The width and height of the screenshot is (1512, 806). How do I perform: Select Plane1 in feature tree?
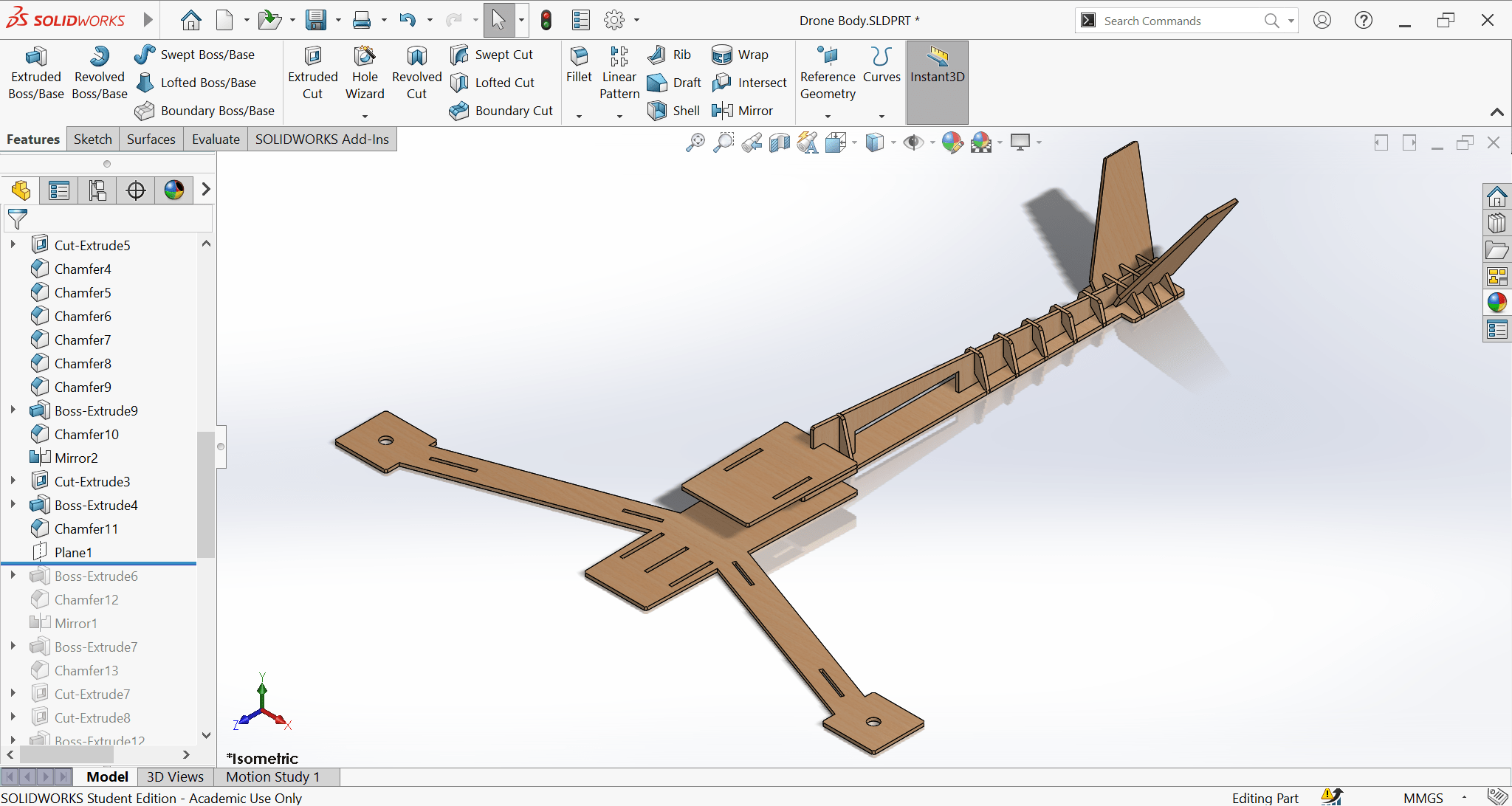coord(73,552)
